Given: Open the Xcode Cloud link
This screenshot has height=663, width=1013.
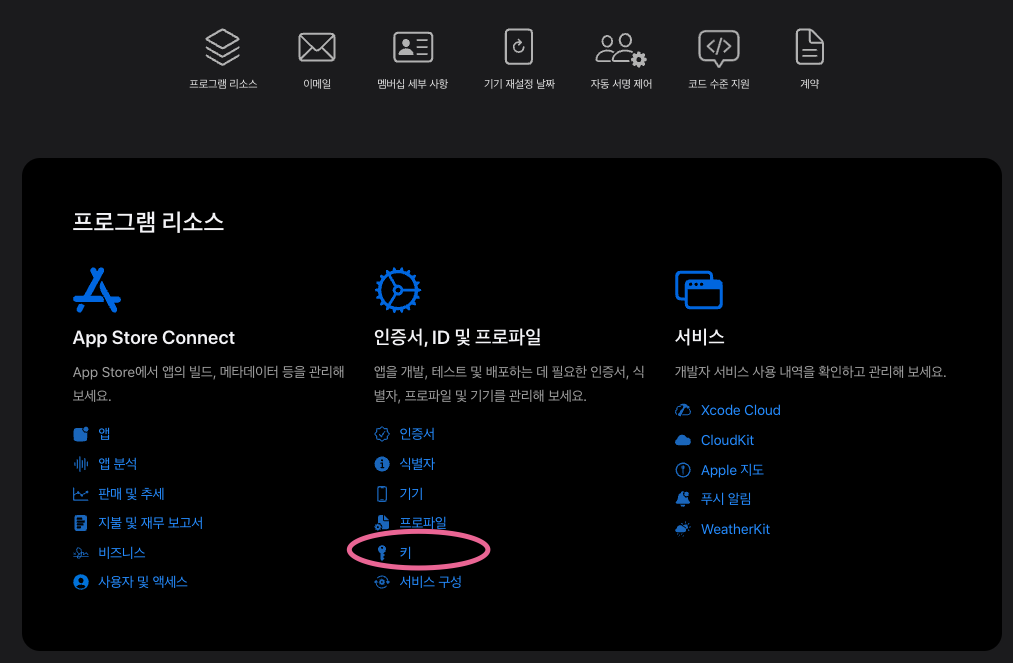Looking at the screenshot, I should pos(740,410).
